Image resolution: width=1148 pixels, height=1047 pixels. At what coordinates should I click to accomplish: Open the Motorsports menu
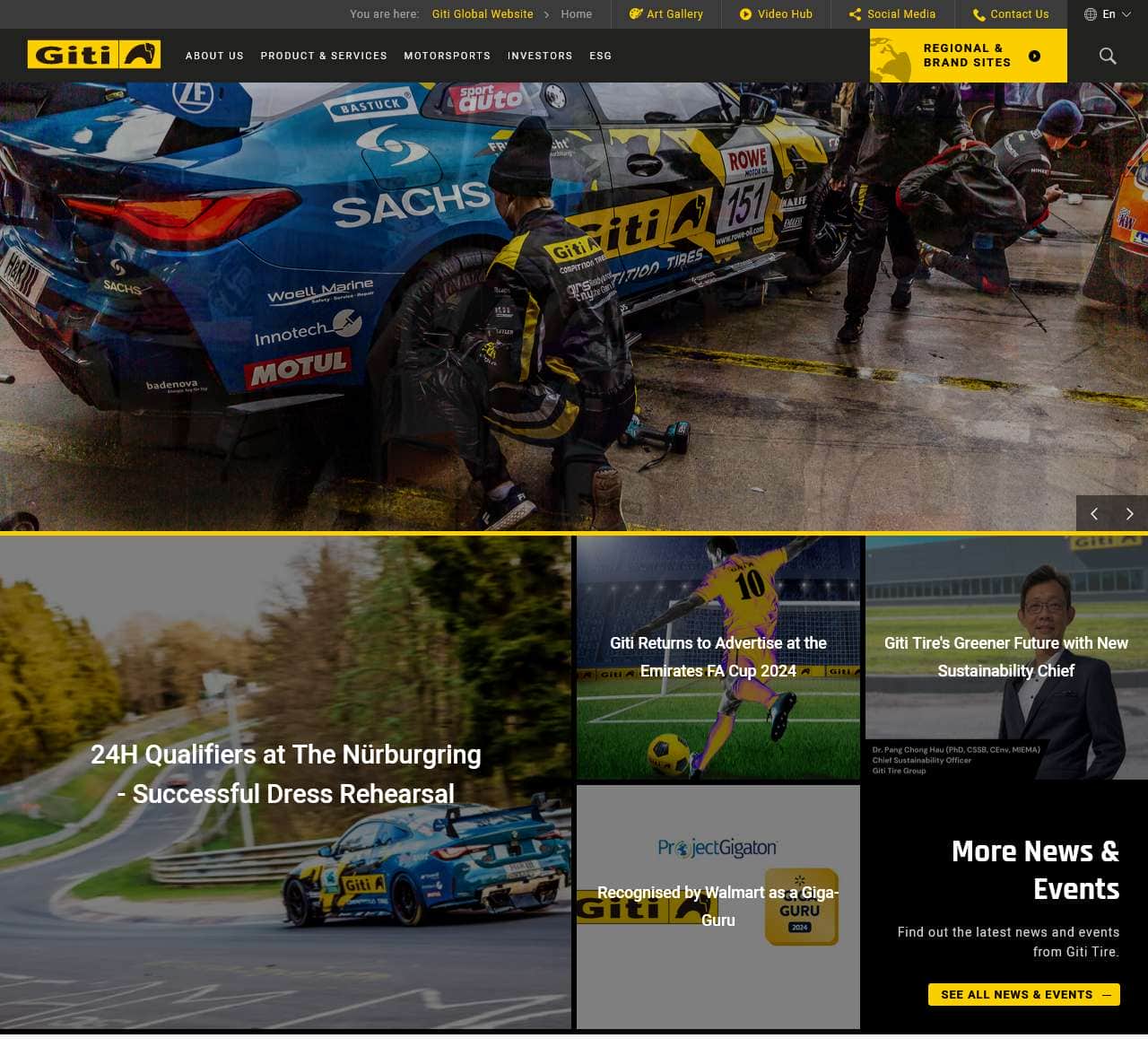point(448,56)
